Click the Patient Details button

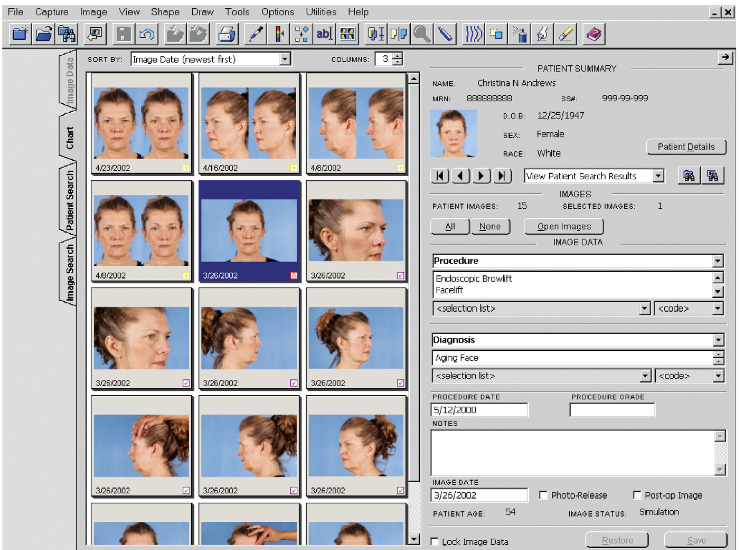(686, 147)
